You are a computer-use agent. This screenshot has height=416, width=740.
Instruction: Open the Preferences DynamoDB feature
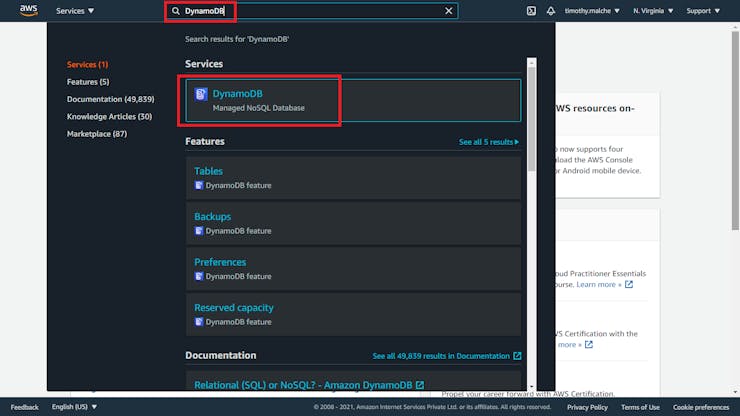[x=353, y=269]
